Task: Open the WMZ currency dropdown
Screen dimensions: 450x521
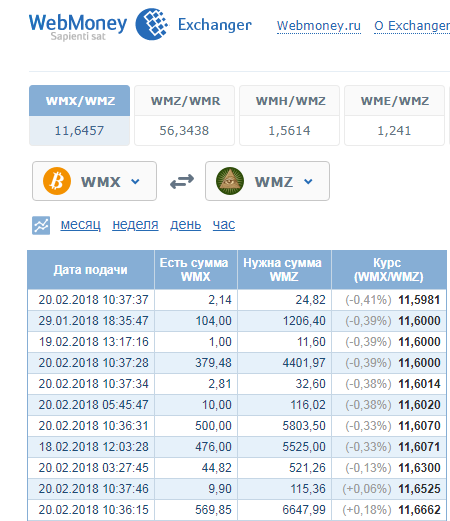Action: 267,181
